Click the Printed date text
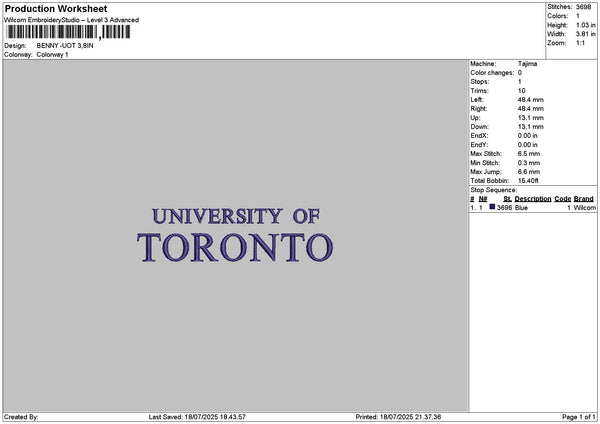Screen dimensions: 600x424 point(398,417)
